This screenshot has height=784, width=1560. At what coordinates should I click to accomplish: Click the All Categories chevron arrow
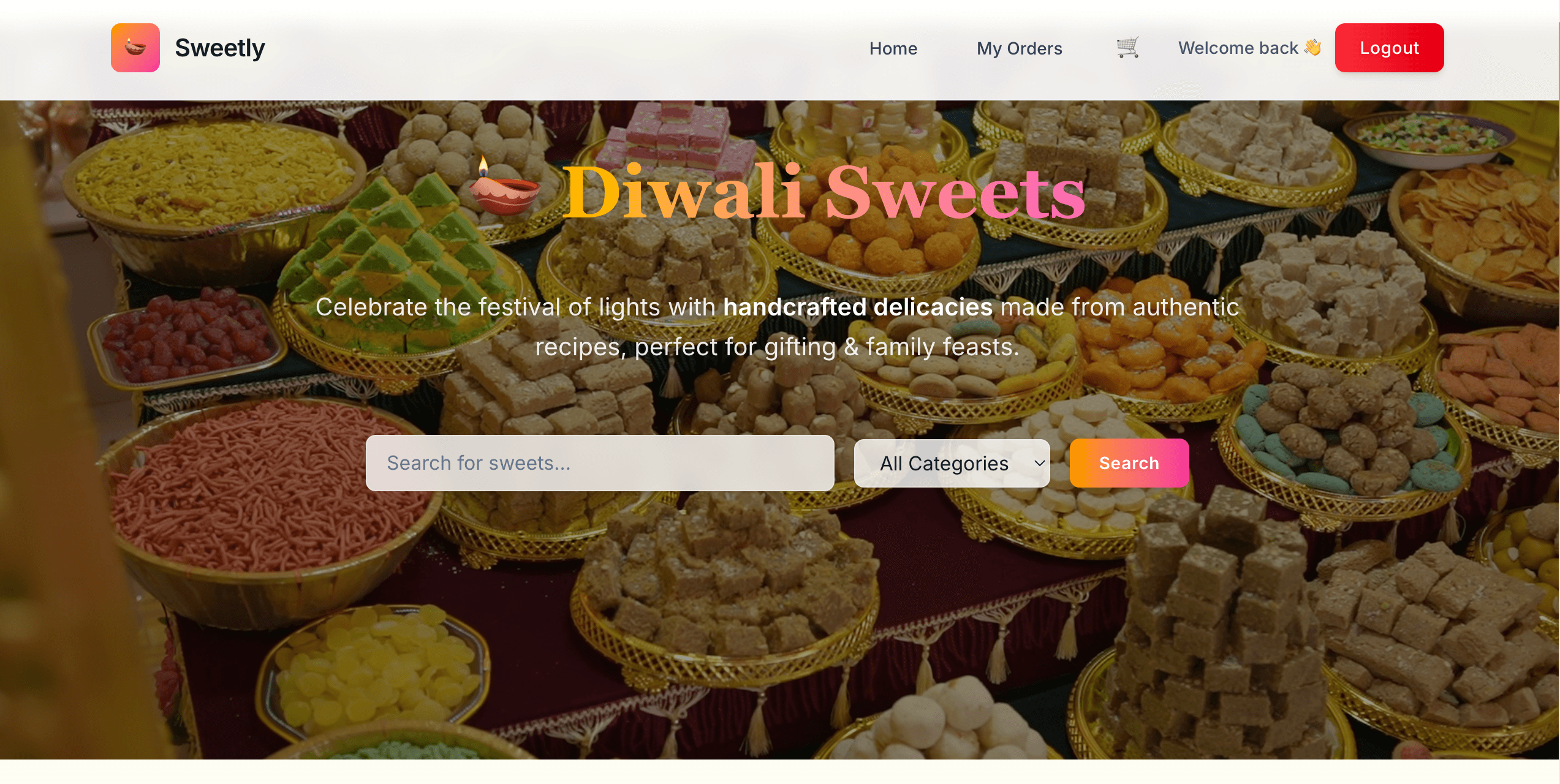[x=1039, y=463]
